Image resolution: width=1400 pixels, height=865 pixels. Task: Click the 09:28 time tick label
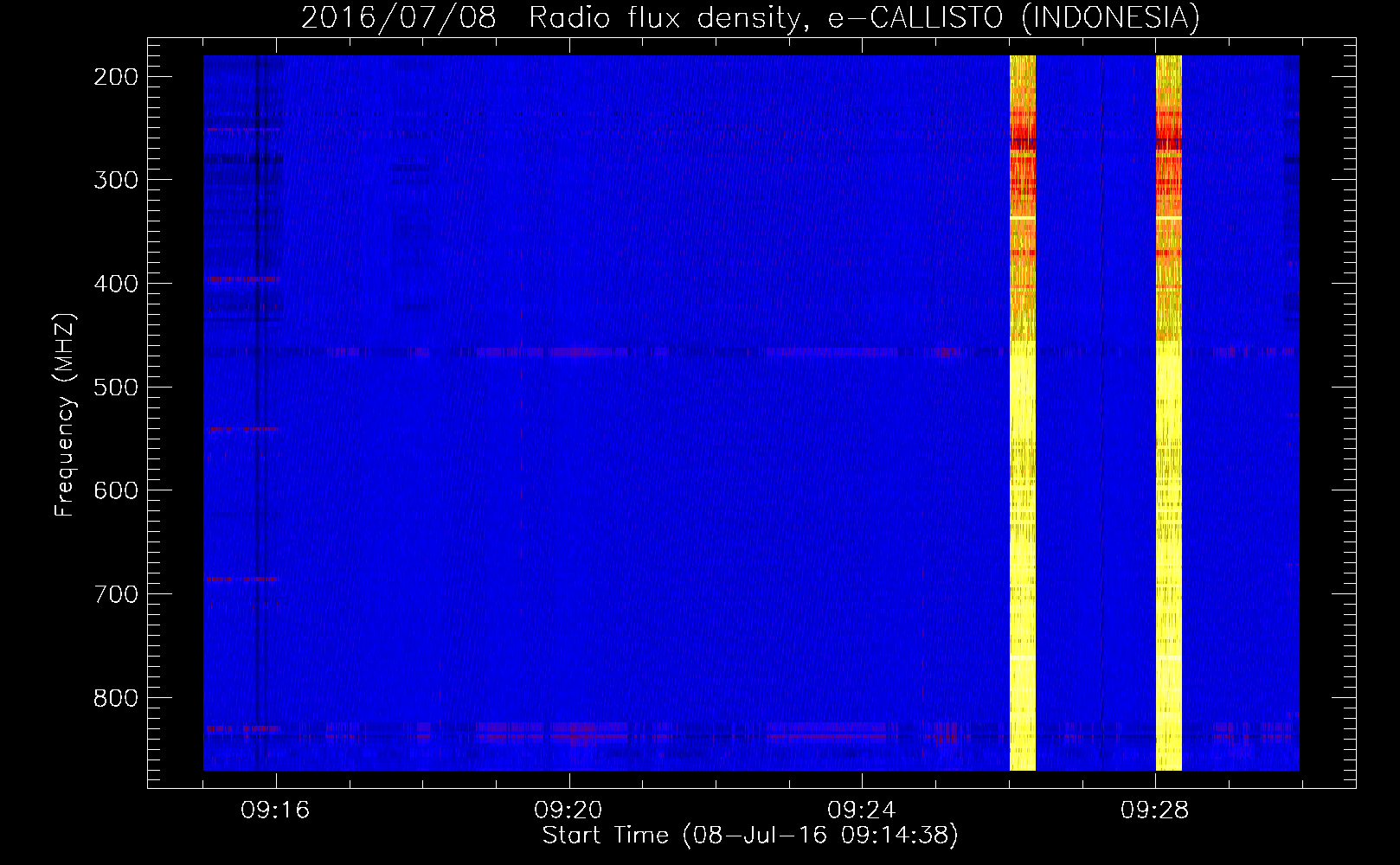[1155, 811]
